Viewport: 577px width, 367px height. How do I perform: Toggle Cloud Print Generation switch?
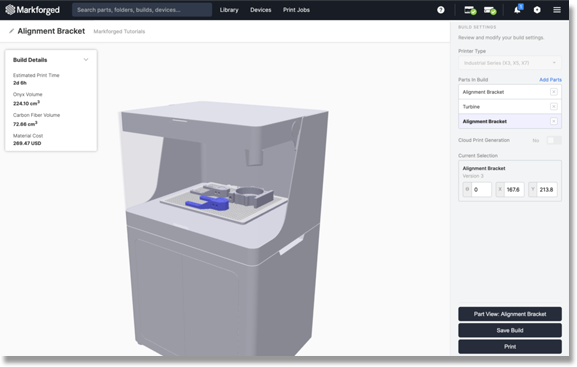(x=553, y=140)
